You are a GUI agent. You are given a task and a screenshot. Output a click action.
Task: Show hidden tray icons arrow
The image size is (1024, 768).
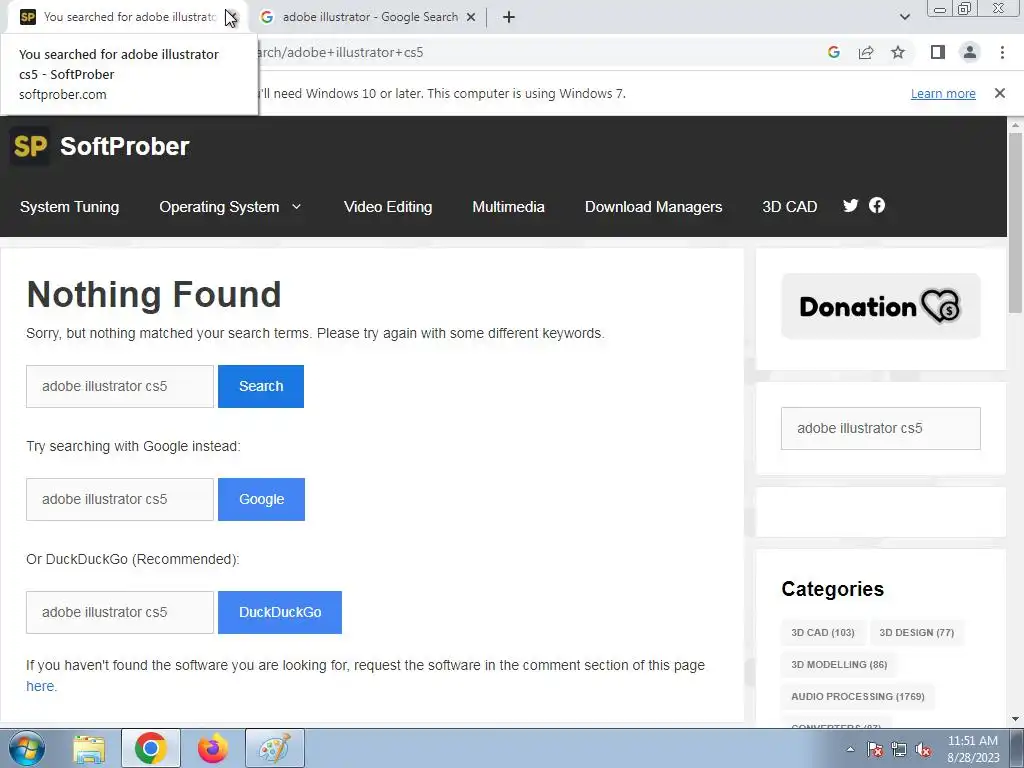(x=850, y=749)
